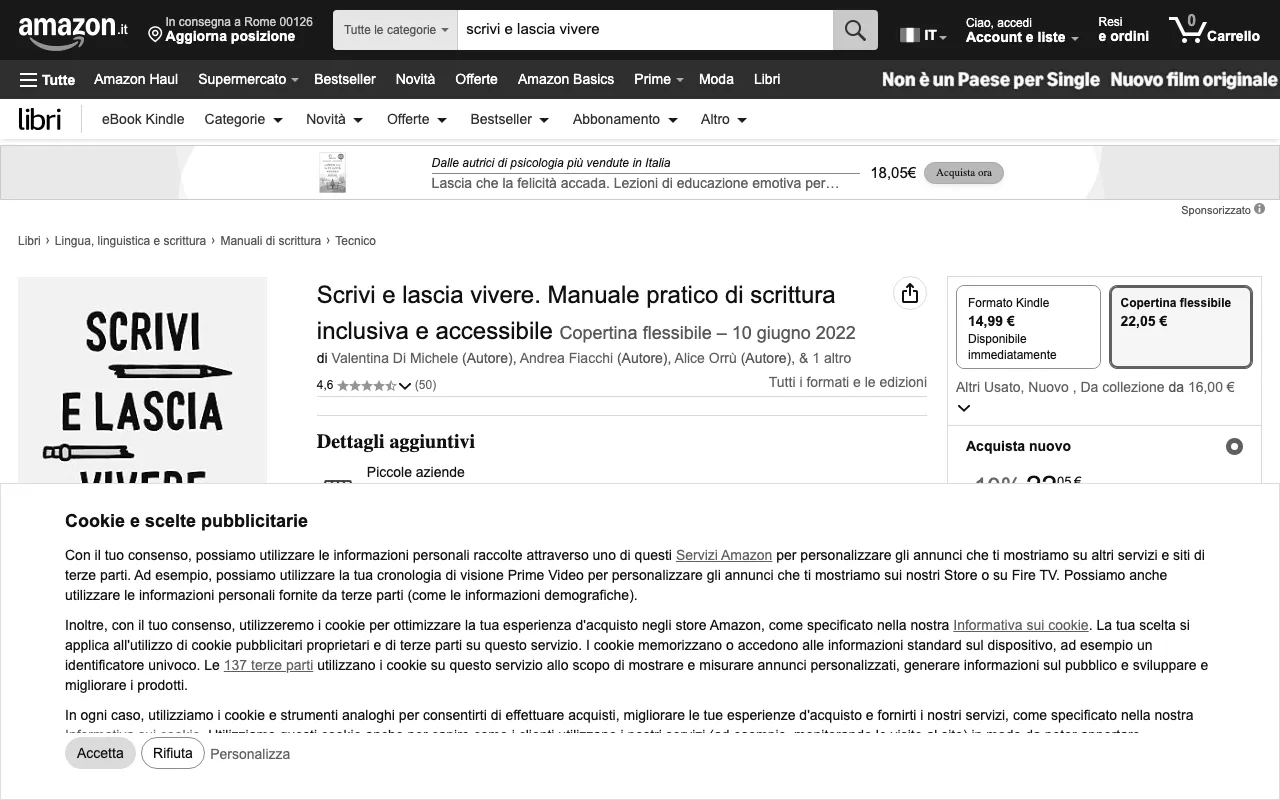Open the book cover image
This screenshot has width=1280, height=800.
142,381
